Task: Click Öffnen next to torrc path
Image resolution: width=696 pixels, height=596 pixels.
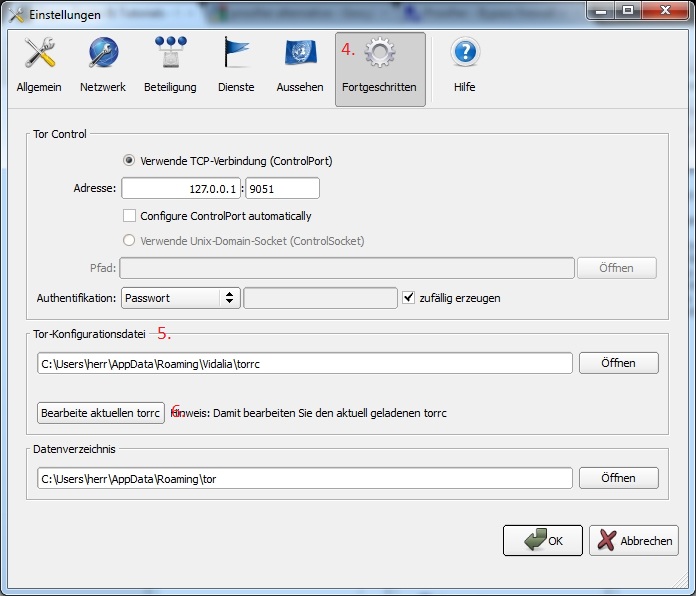Action: tap(618, 363)
